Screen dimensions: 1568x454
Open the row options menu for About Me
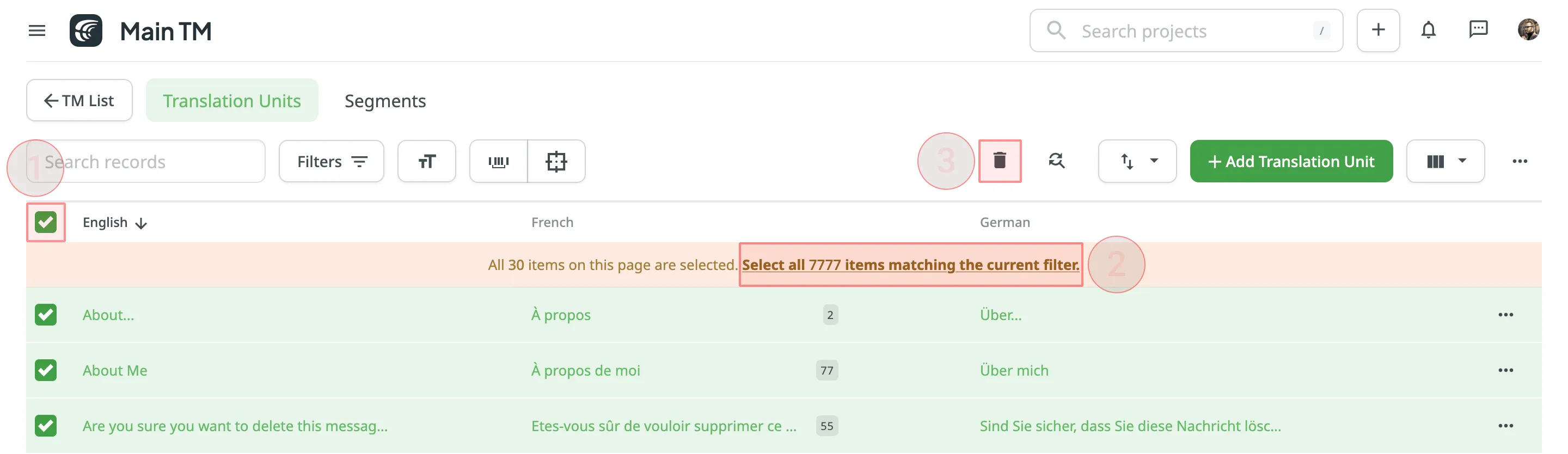[1506, 370]
